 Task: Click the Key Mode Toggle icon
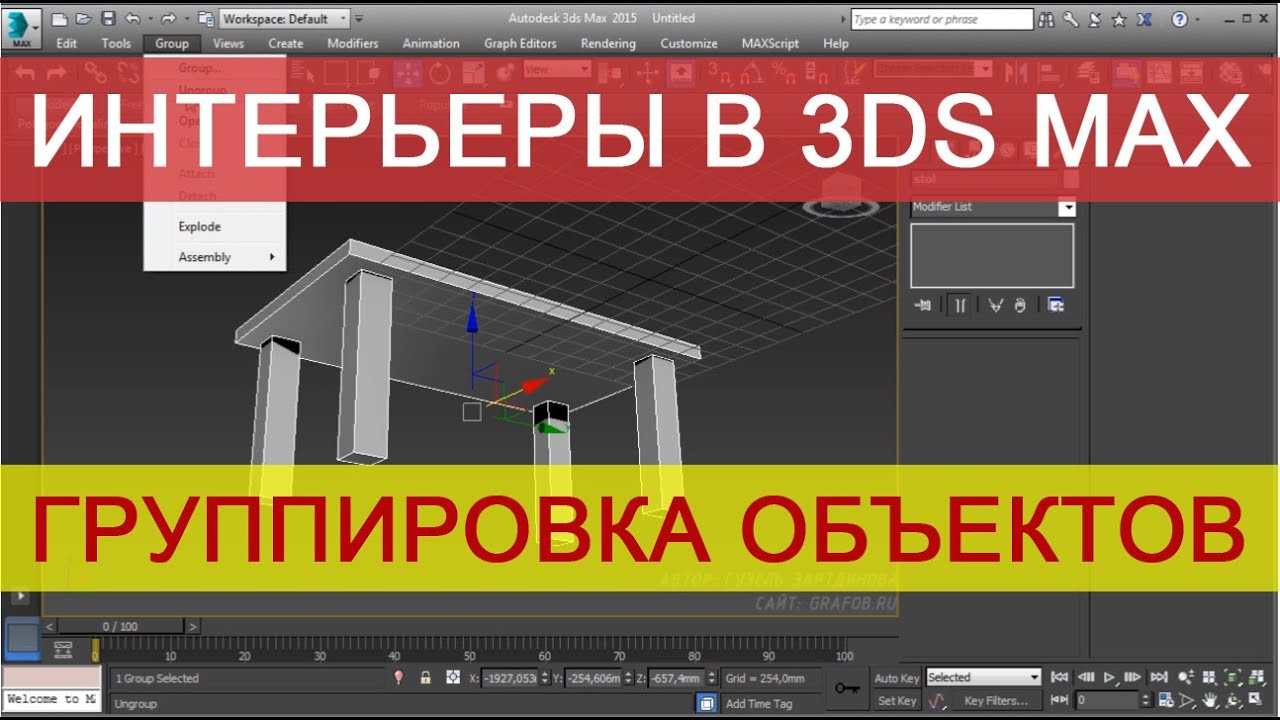point(1059,701)
